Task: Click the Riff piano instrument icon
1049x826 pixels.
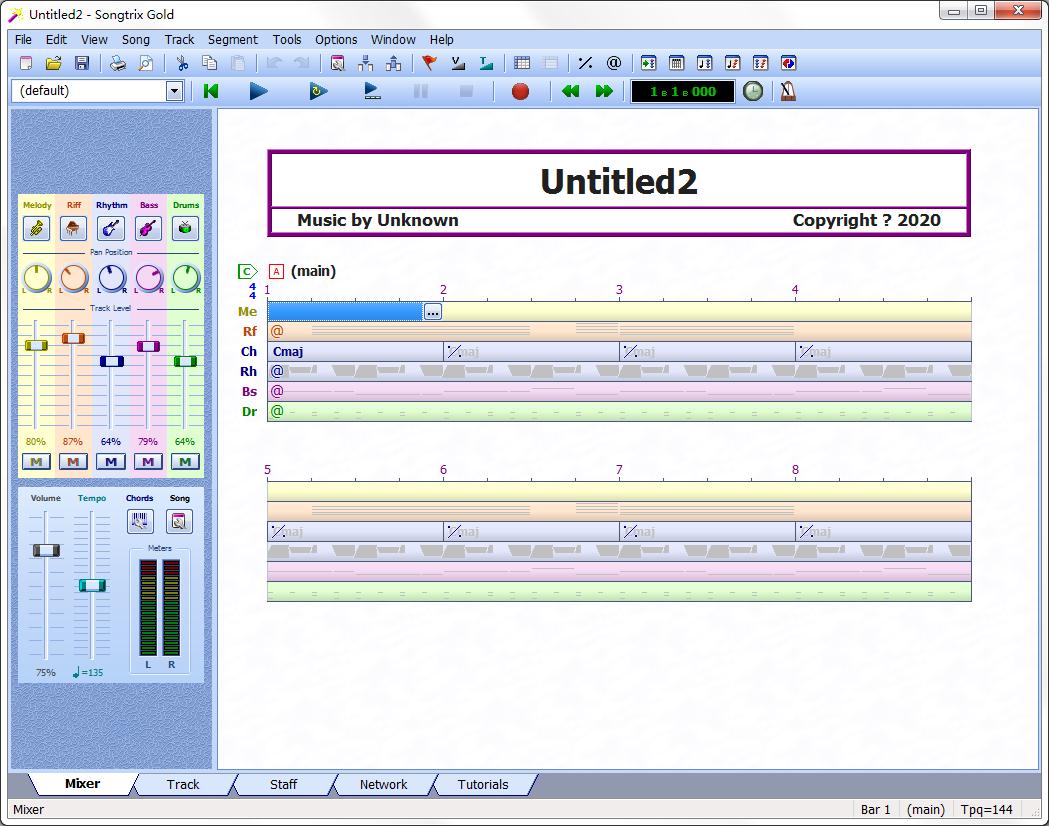Action: pyautogui.click(x=74, y=228)
